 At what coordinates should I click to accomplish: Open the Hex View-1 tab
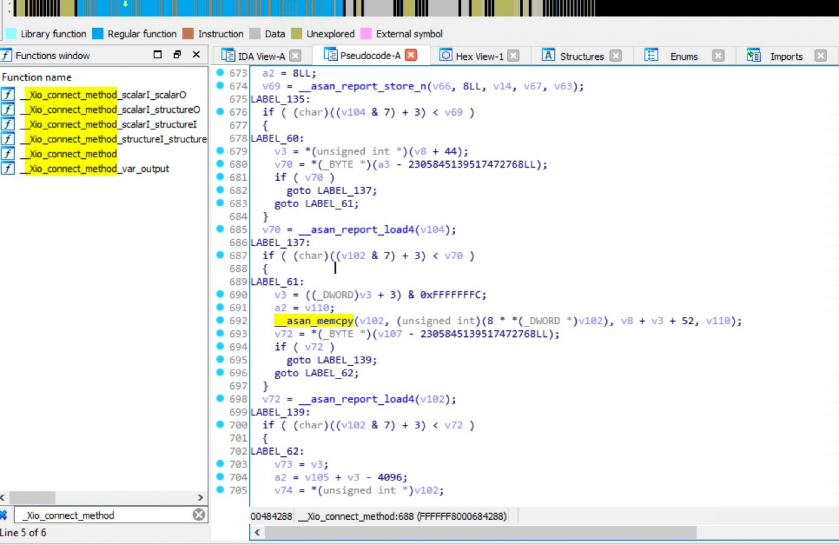tap(479, 56)
